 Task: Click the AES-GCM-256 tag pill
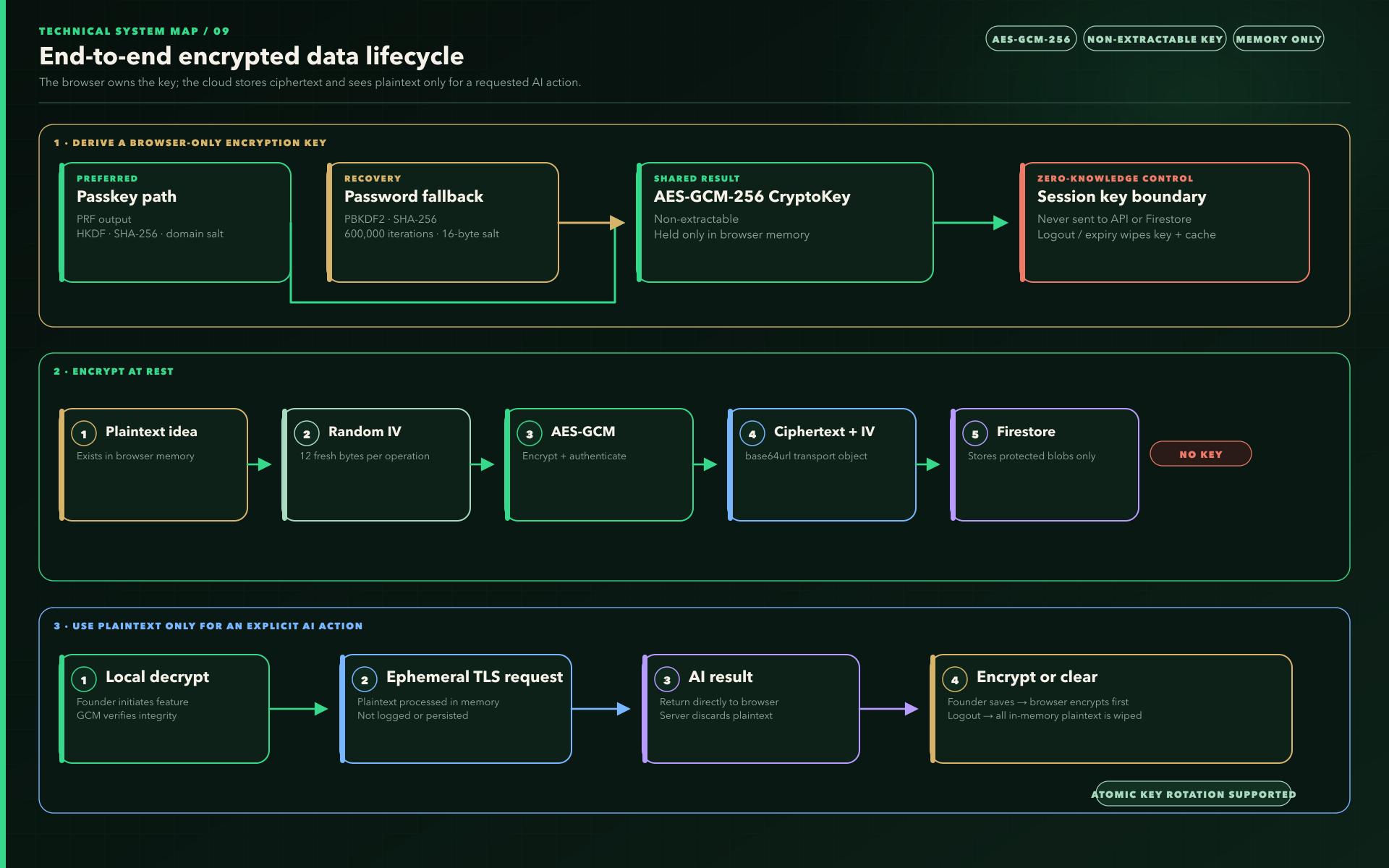(x=1031, y=39)
